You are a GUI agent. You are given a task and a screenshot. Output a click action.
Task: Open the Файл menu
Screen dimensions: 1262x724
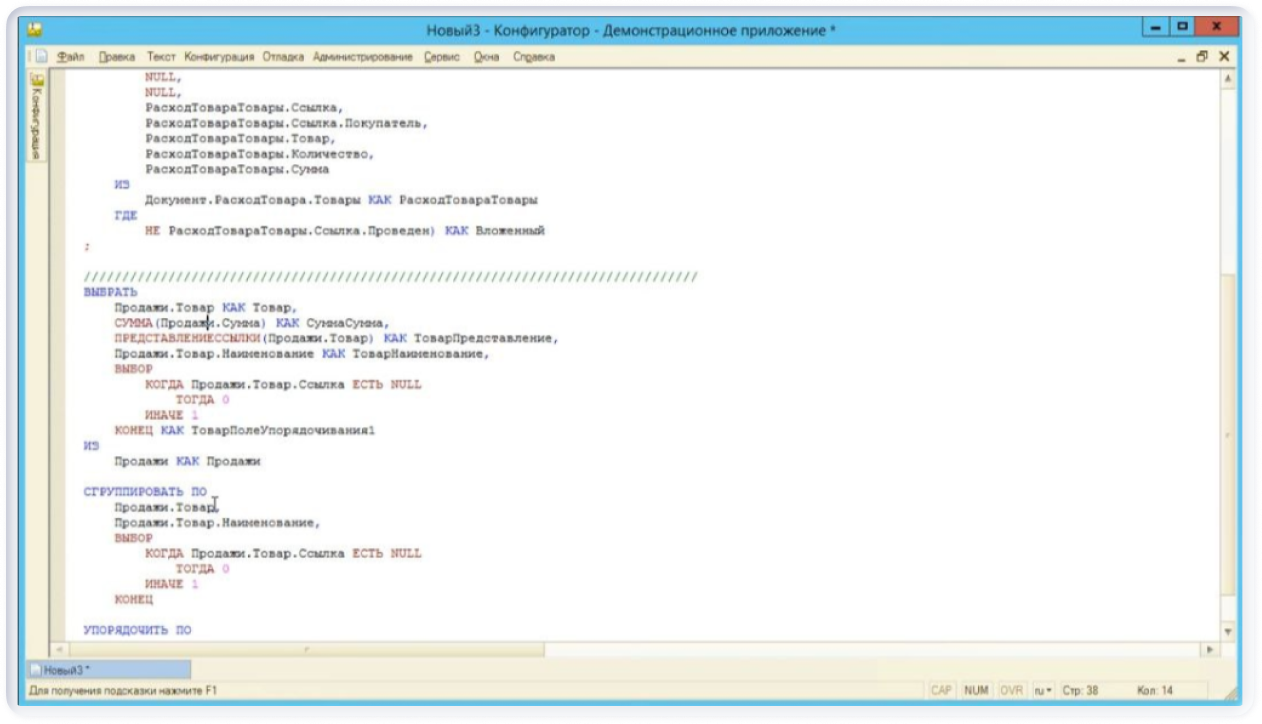click(x=71, y=57)
